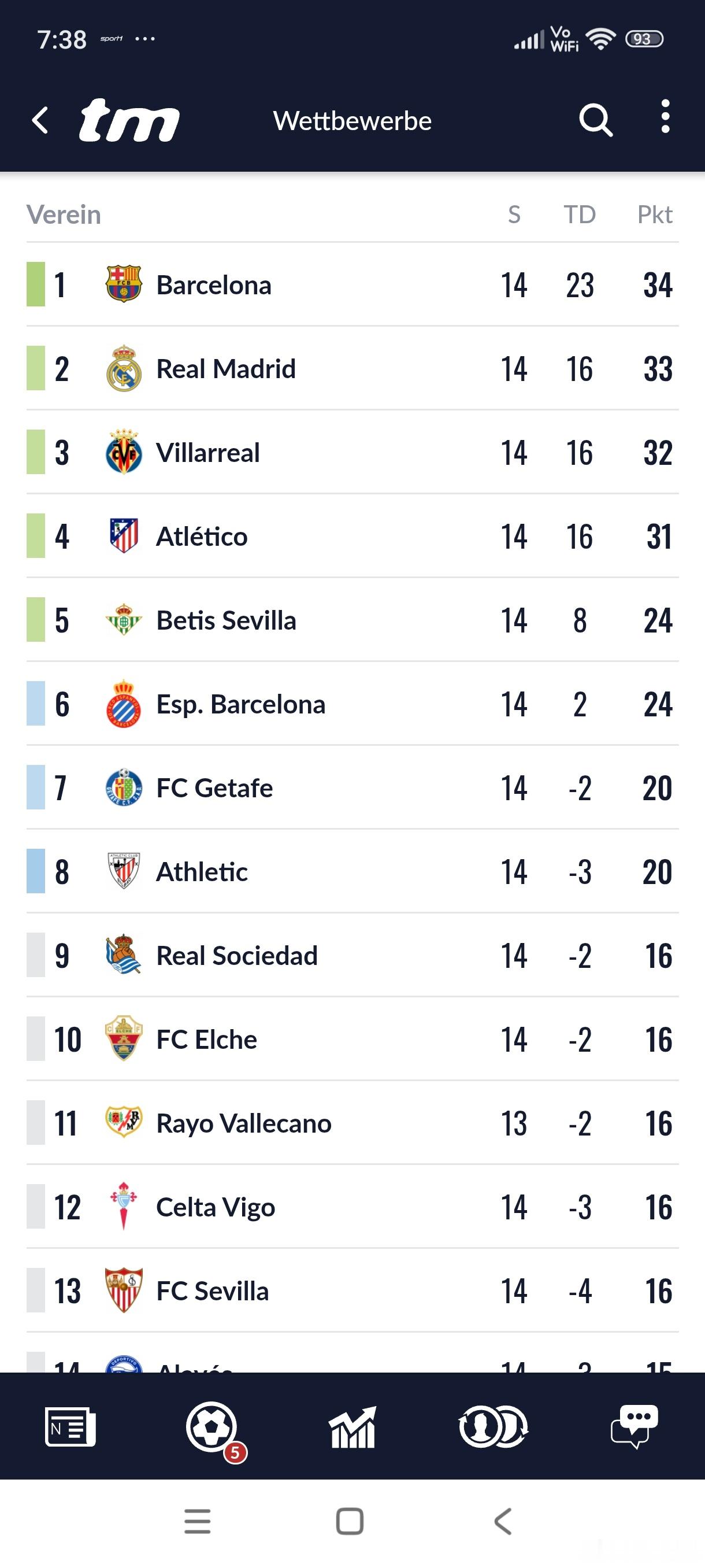Open the Villarreal club page
The height and width of the screenshot is (1568, 705).
pos(208,453)
